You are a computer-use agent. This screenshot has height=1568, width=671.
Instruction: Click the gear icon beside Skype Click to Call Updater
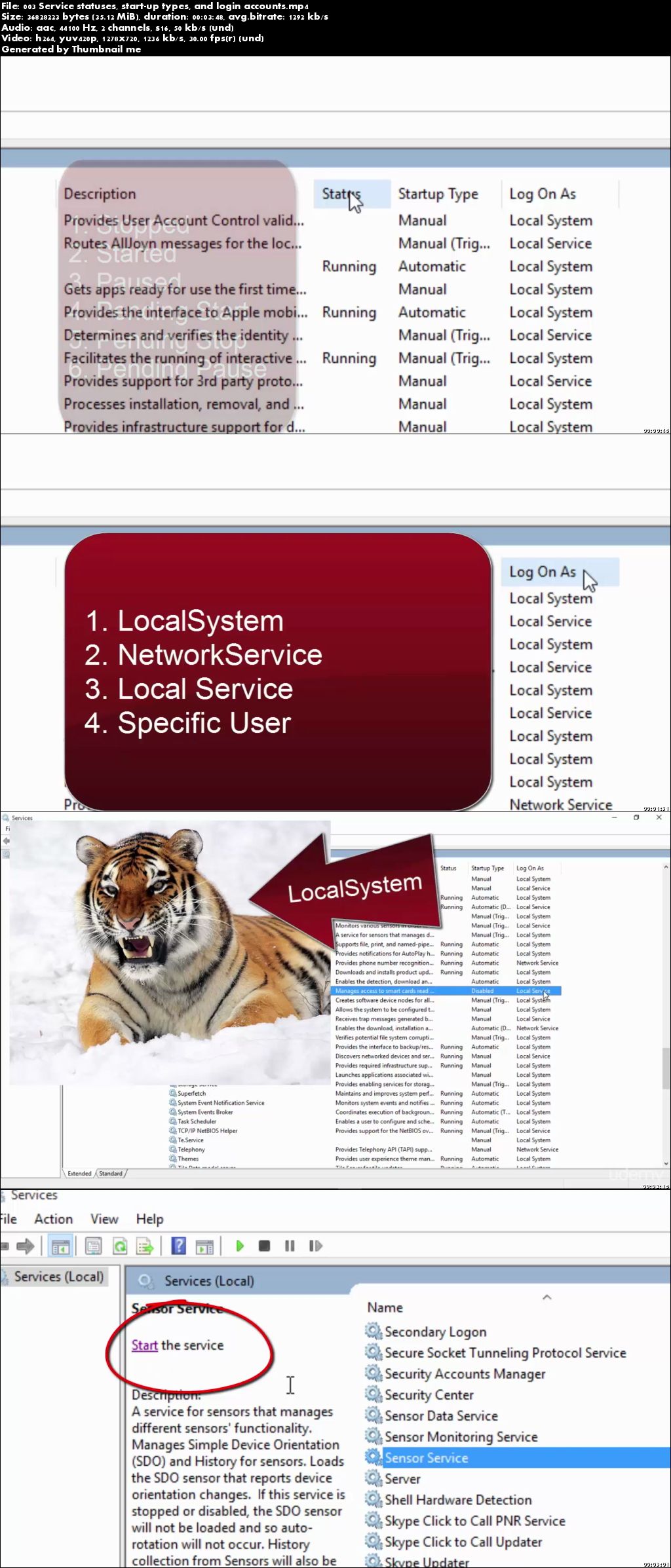point(374,1540)
